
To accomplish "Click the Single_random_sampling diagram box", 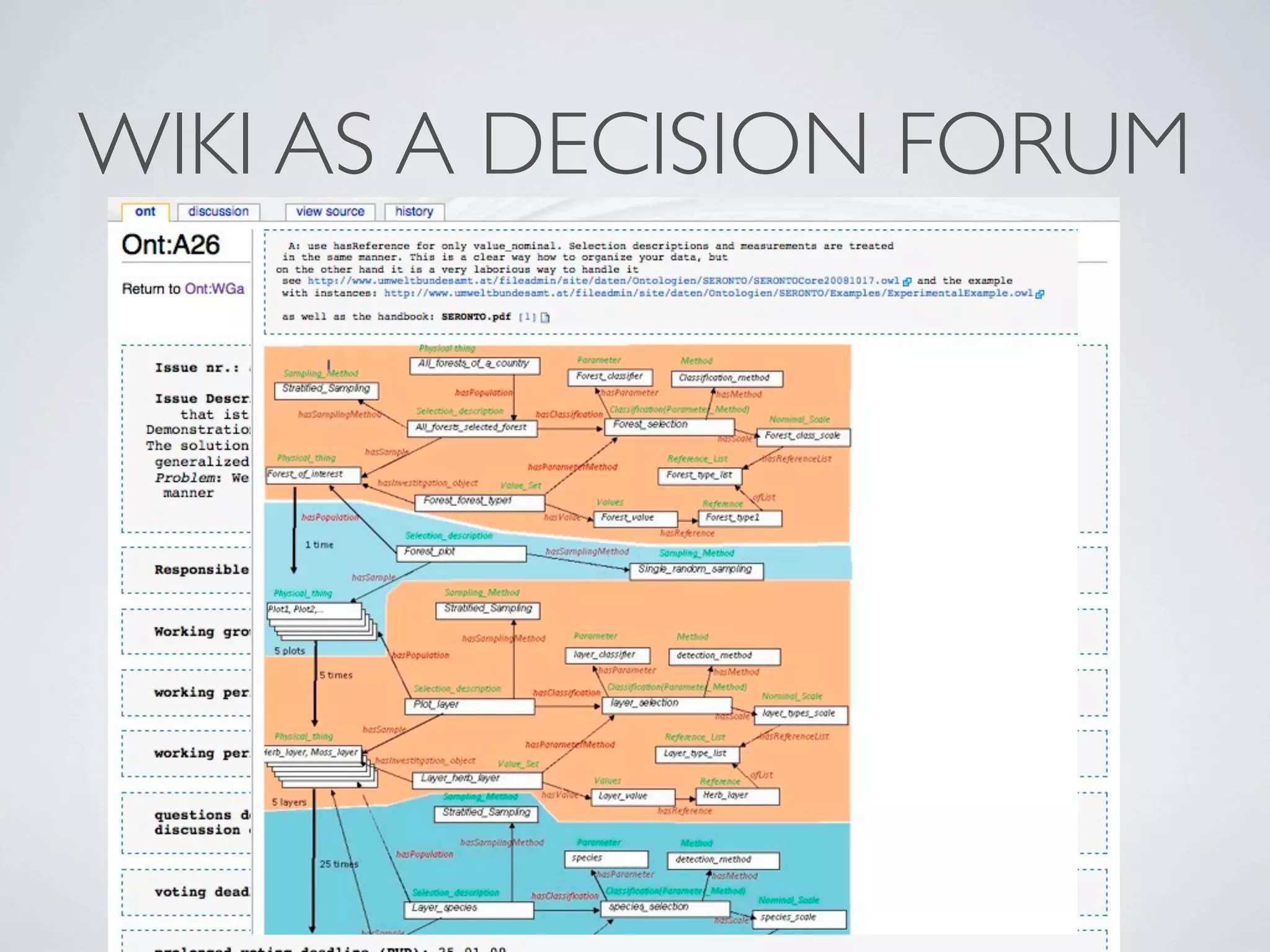I will click(696, 570).
